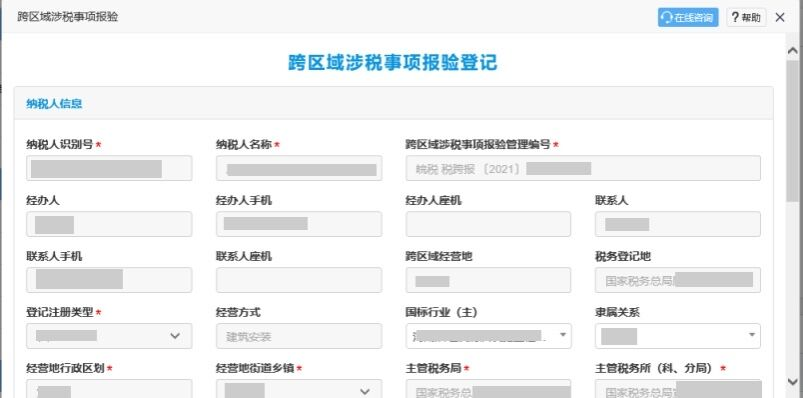
Task: Open the 登记注册类型 dropdown
Action: click(x=109, y=336)
